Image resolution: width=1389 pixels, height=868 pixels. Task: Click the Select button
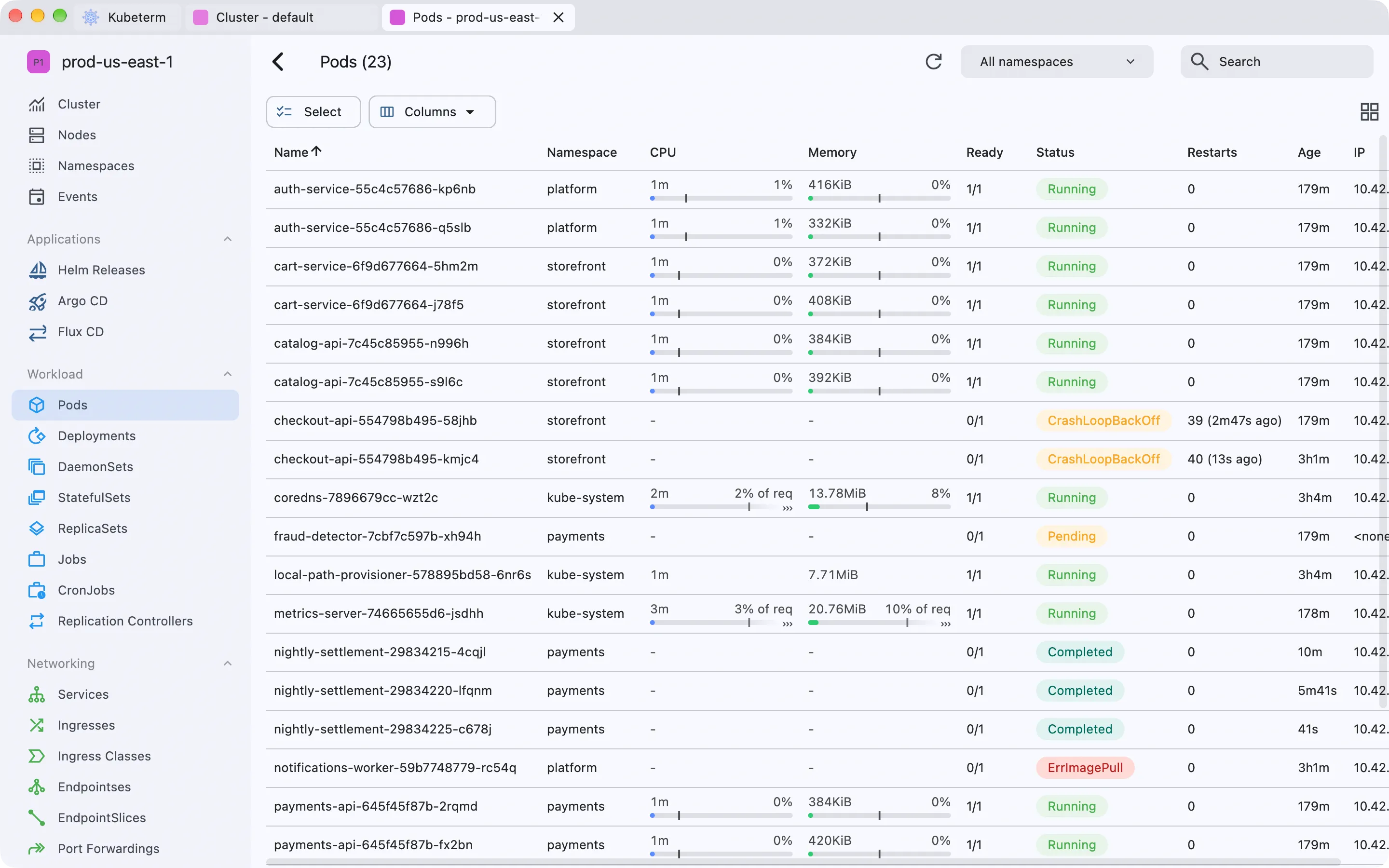click(313, 112)
